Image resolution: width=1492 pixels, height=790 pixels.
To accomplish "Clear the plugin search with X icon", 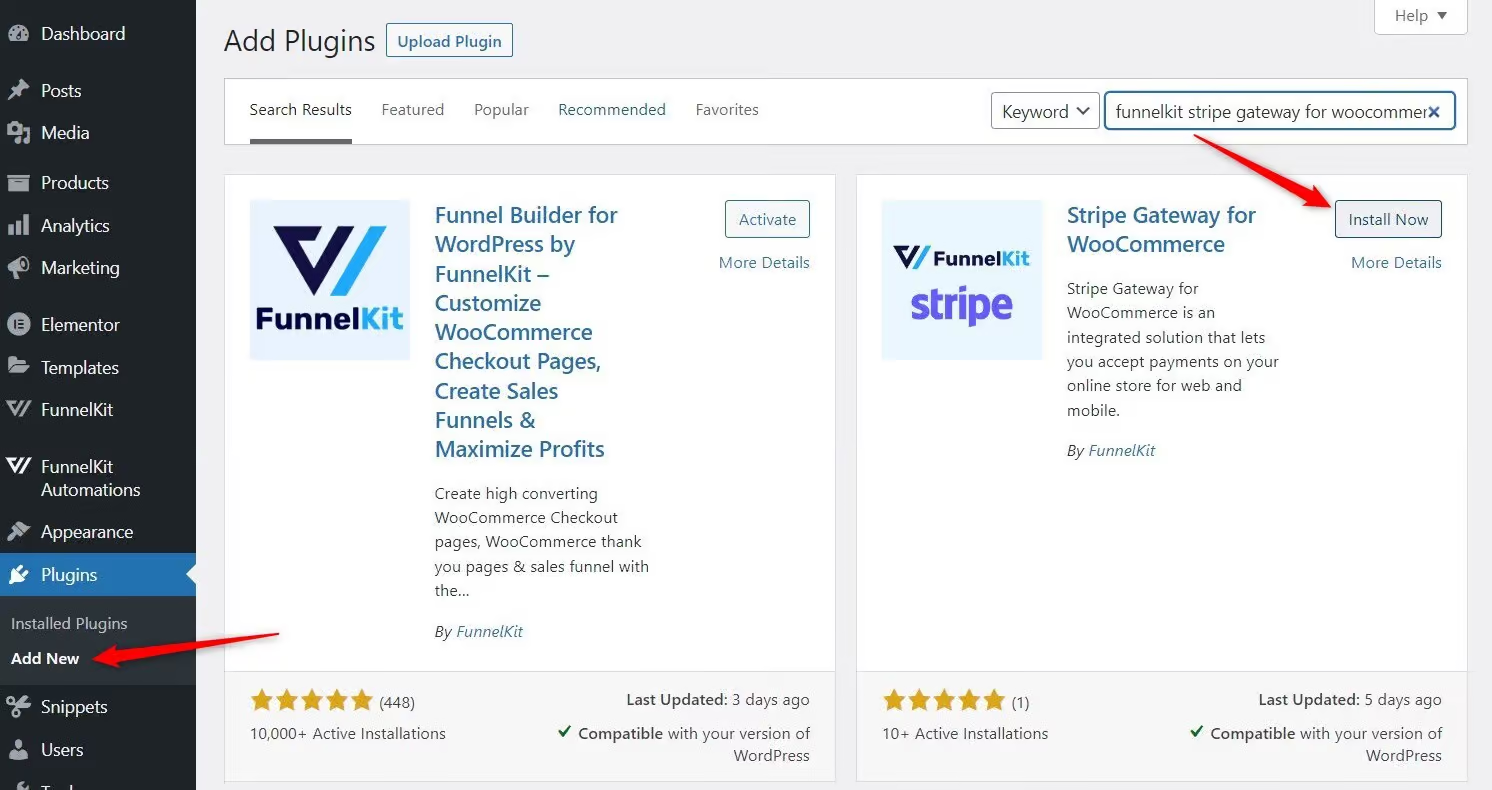I will pyautogui.click(x=1434, y=112).
